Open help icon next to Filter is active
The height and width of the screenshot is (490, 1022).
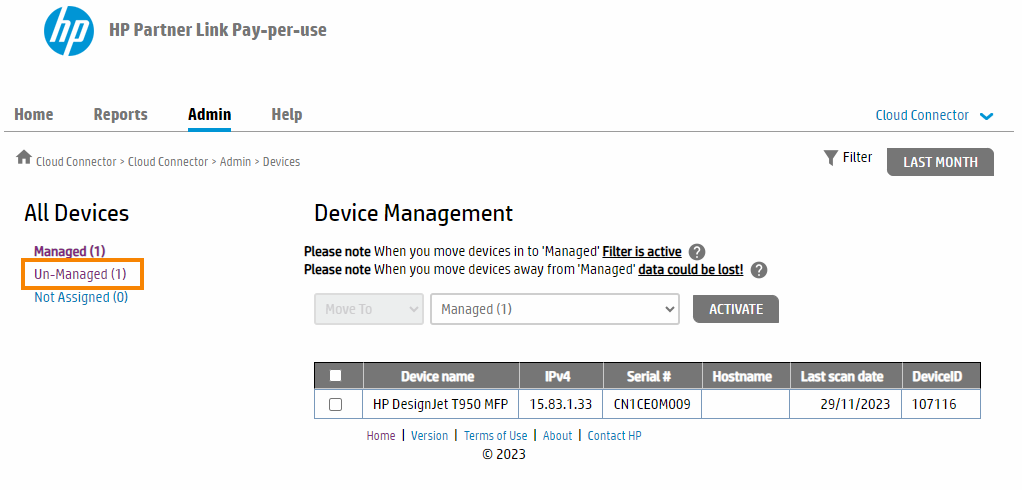pyautogui.click(x=697, y=252)
